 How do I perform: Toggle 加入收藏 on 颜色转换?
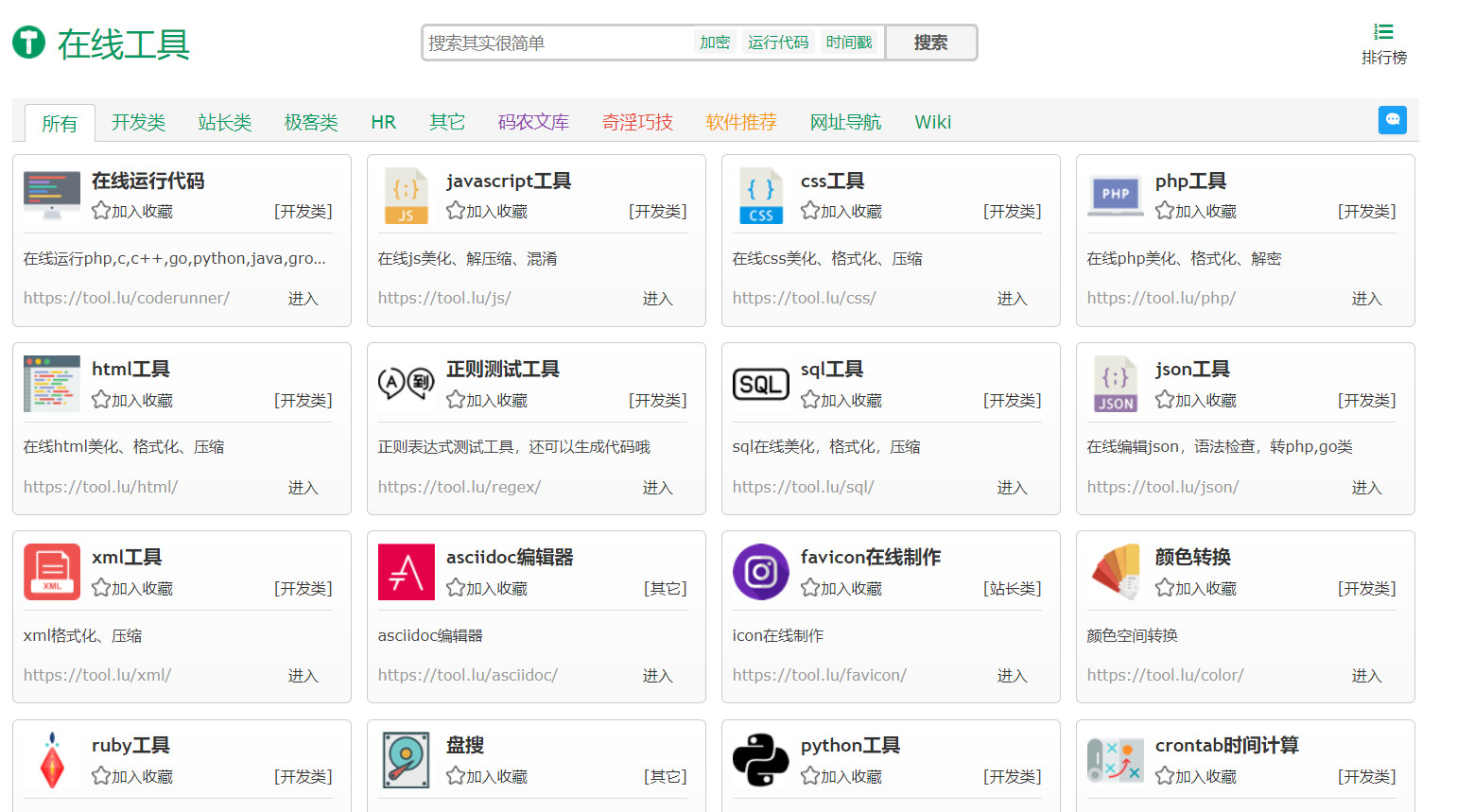[1196, 588]
